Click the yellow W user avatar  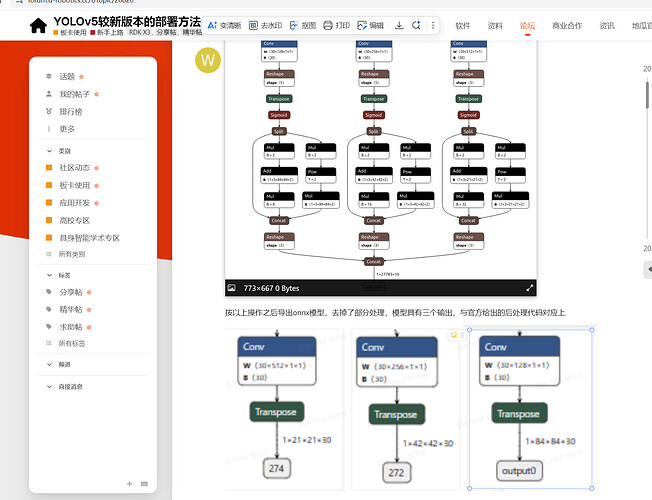pyautogui.click(x=208, y=60)
